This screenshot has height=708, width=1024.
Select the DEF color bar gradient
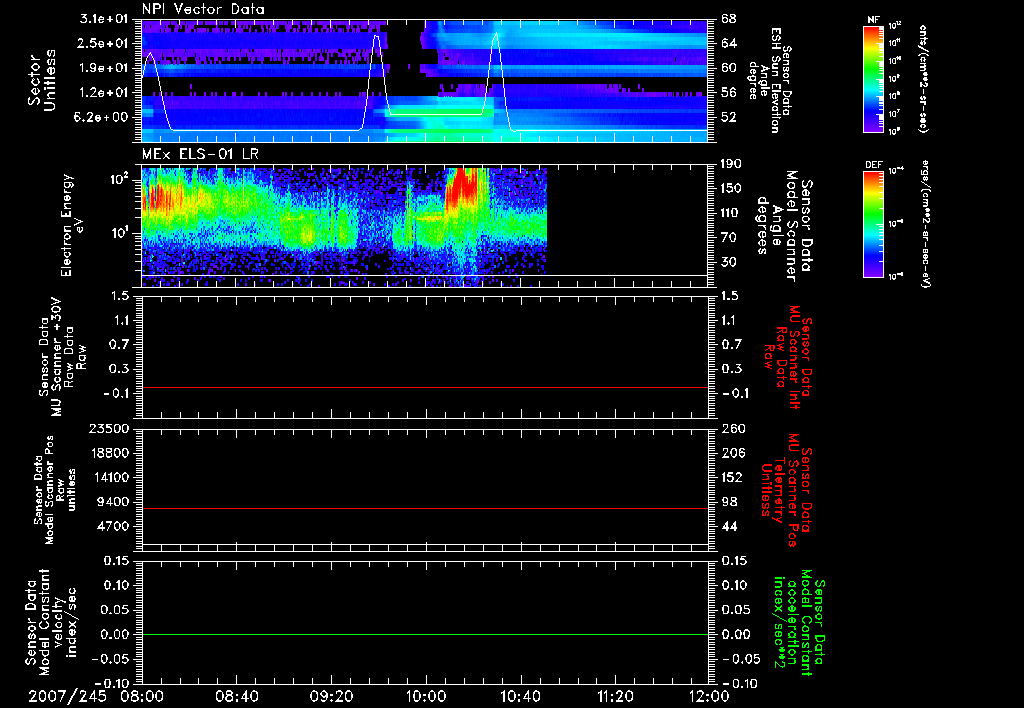point(874,225)
